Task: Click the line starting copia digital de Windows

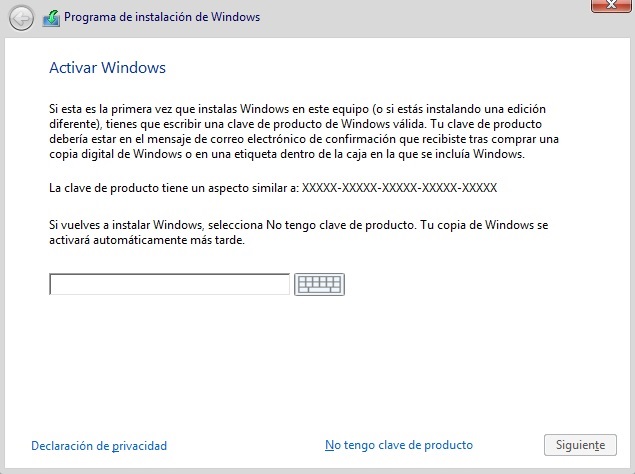Action: (287, 154)
